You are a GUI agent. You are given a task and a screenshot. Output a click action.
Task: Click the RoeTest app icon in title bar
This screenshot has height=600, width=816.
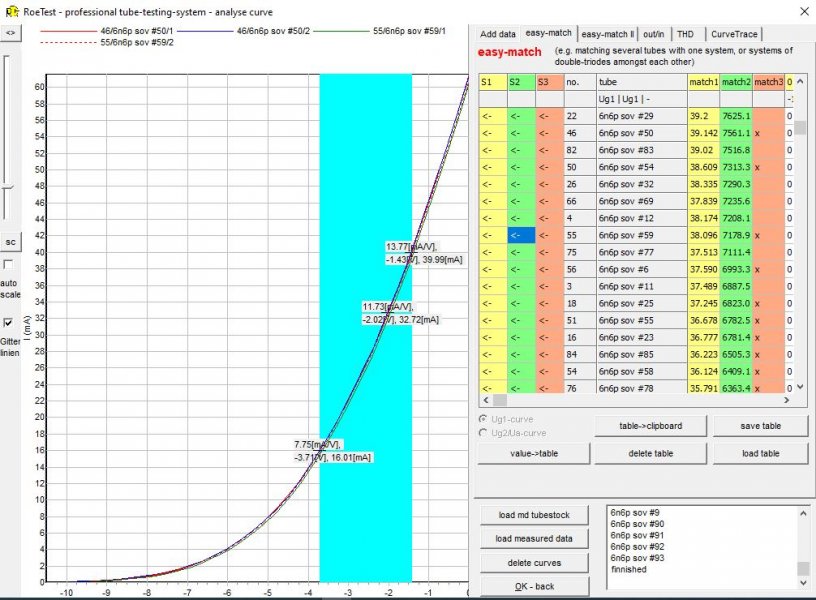click(11, 9)
